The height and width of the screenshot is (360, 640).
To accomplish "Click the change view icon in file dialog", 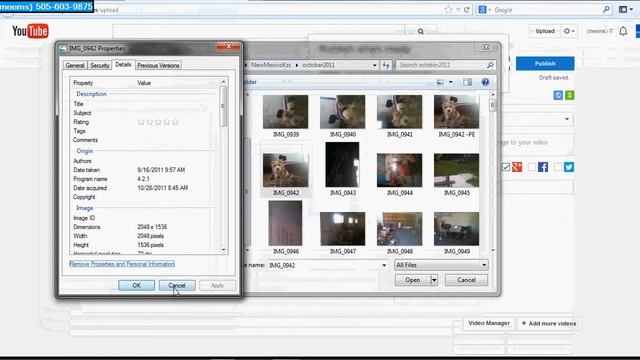I will tap(440, 82).
